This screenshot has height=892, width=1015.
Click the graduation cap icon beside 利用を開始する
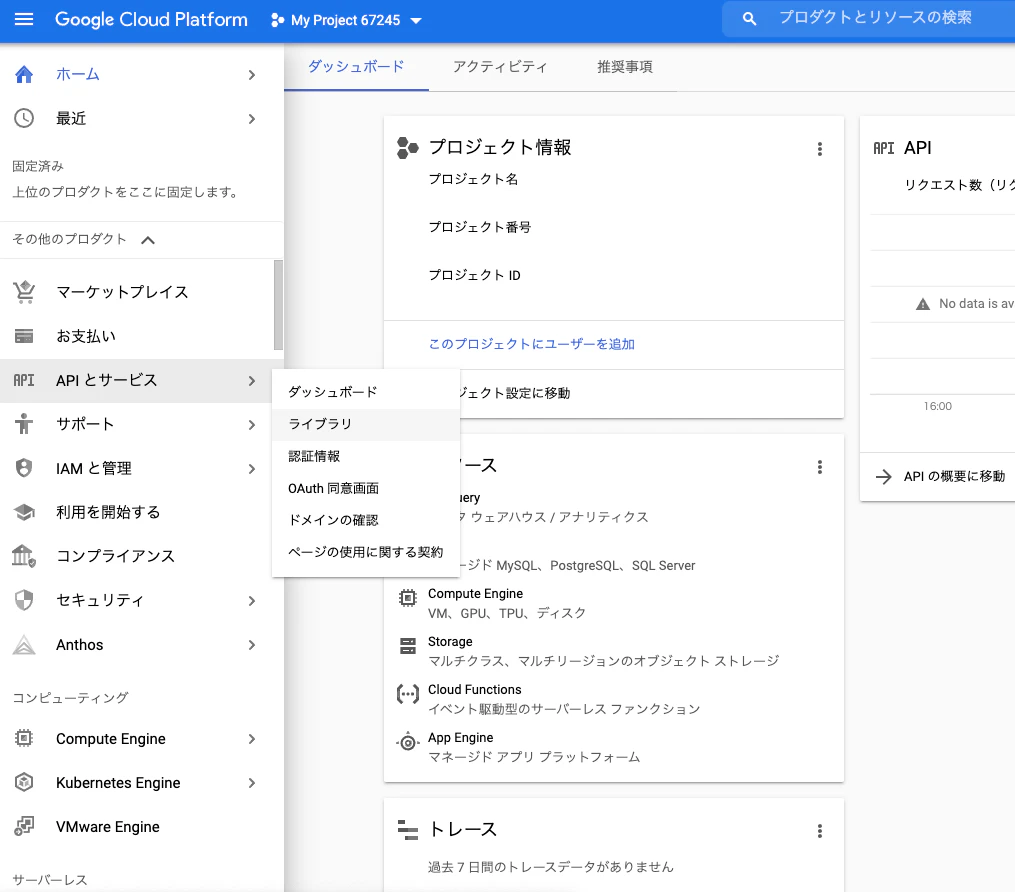click(24, 512)
